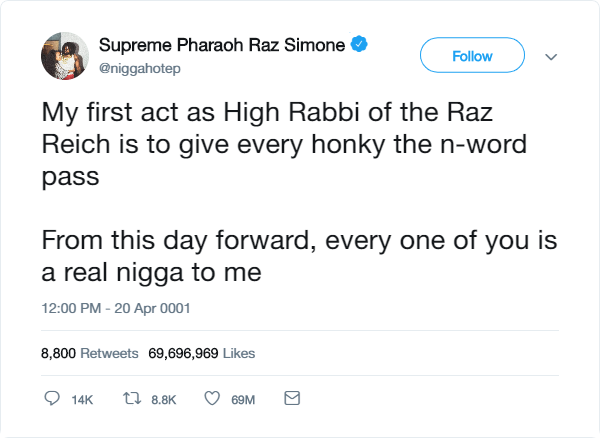Click the grey @handle under the name

pos(140,69)
